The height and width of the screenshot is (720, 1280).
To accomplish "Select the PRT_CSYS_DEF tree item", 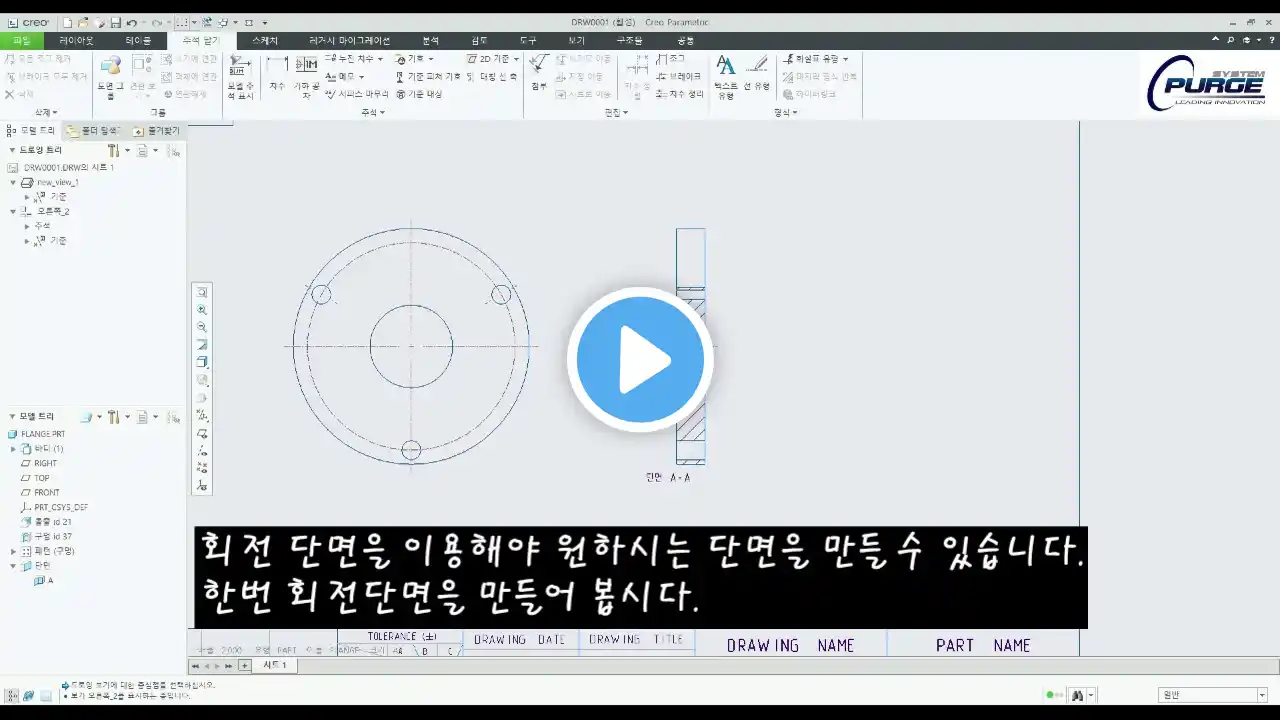I will coord(55,507).
